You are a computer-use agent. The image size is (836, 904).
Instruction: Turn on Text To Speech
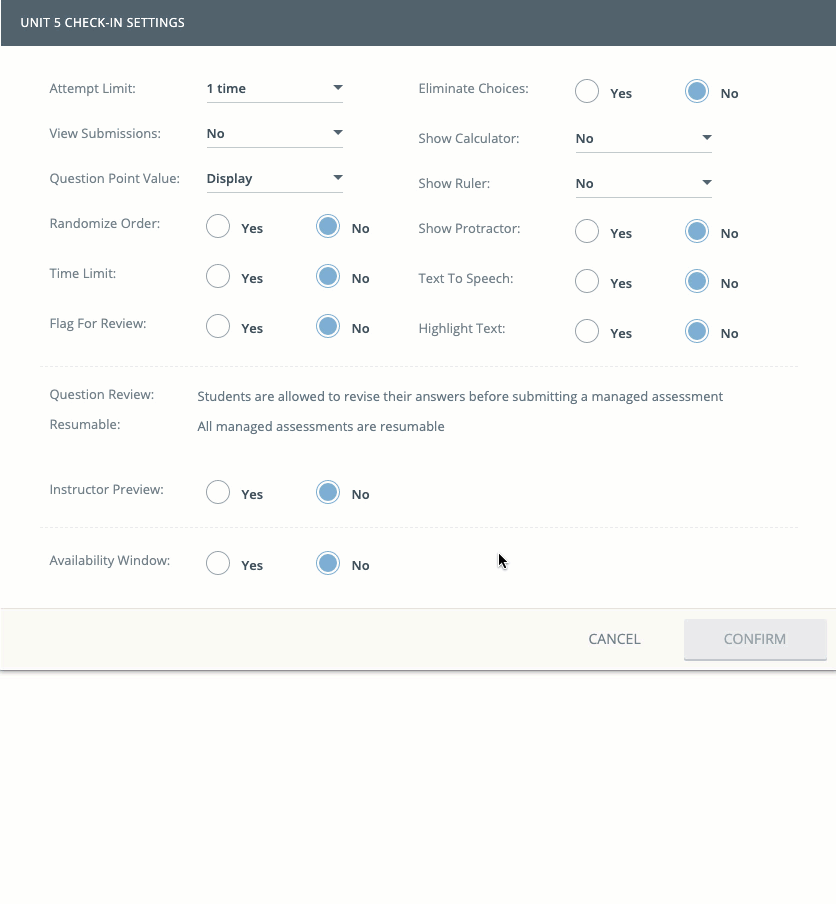tap(587, 282)
